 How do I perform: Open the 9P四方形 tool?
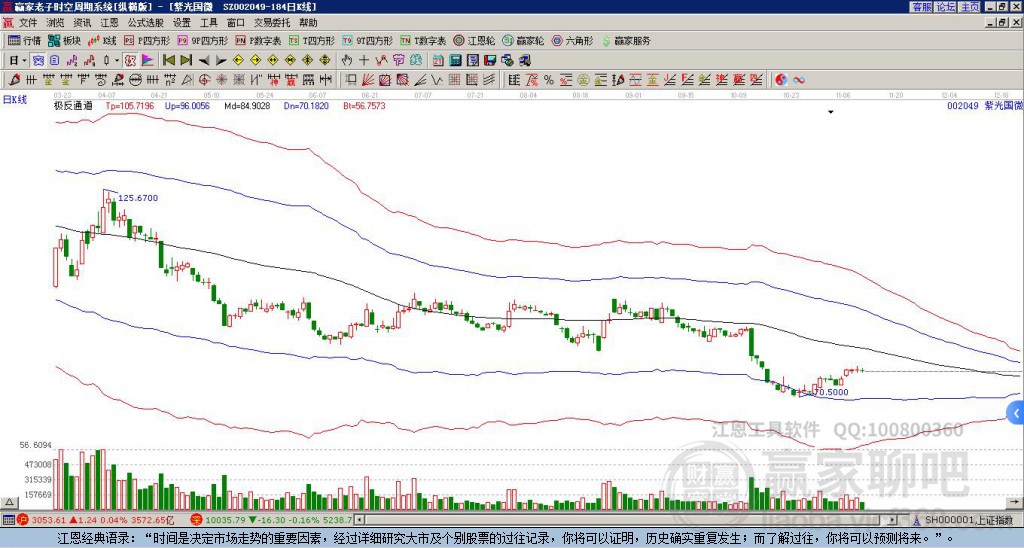[x=202, y=40]
